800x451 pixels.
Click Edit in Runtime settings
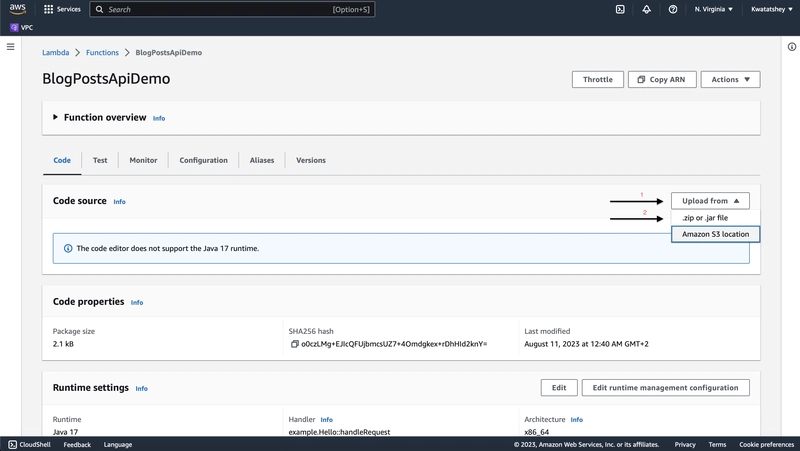[x=559, y=388]
